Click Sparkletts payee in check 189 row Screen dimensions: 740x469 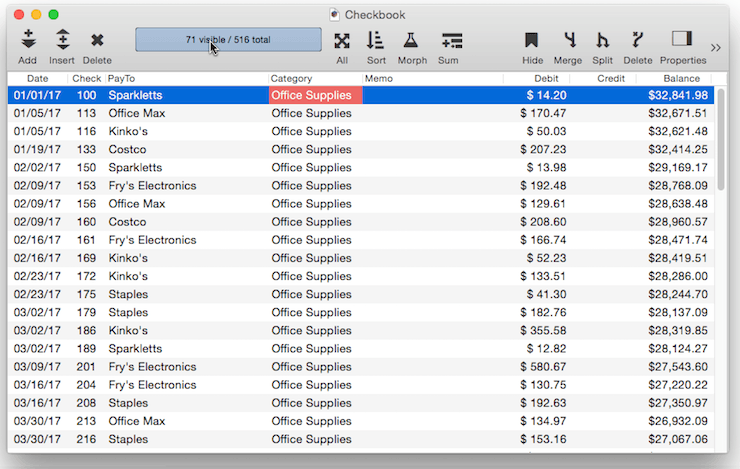click(x=135, y=349)
